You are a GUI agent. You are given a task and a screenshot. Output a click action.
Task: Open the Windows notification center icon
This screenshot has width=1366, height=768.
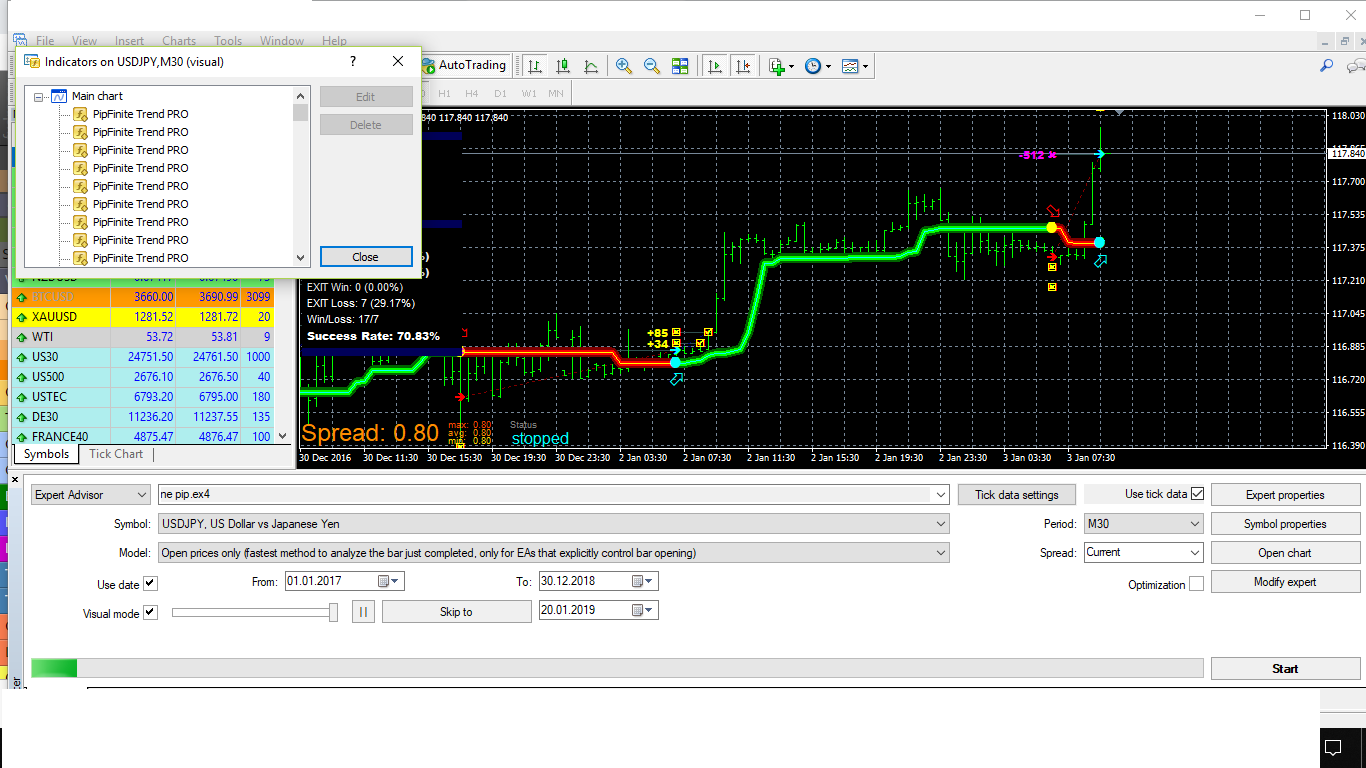1333,747
